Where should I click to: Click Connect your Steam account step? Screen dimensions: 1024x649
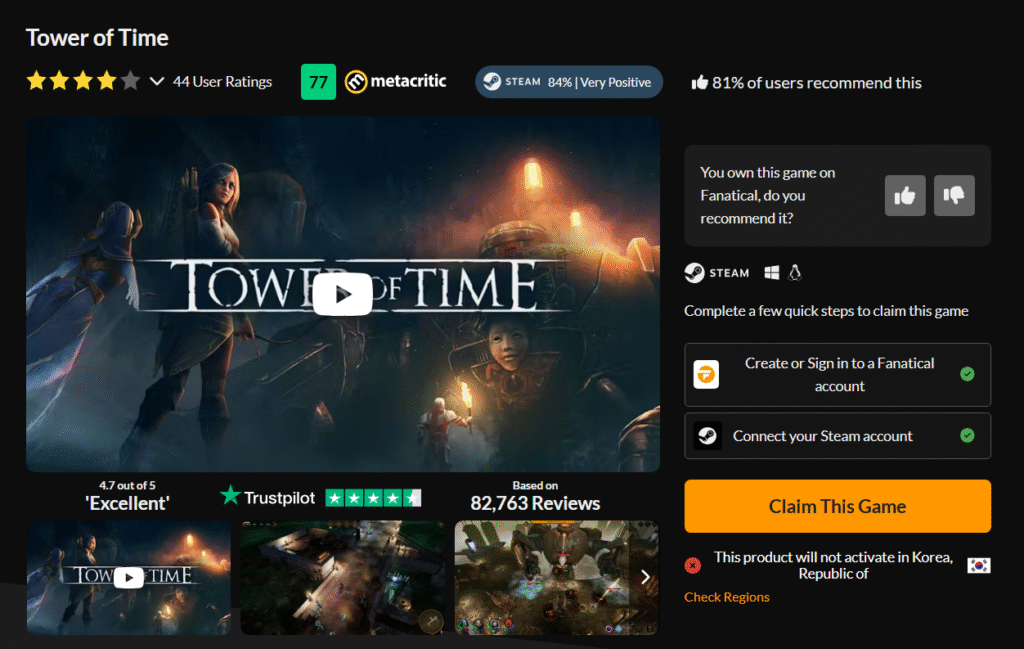point(837,435)
